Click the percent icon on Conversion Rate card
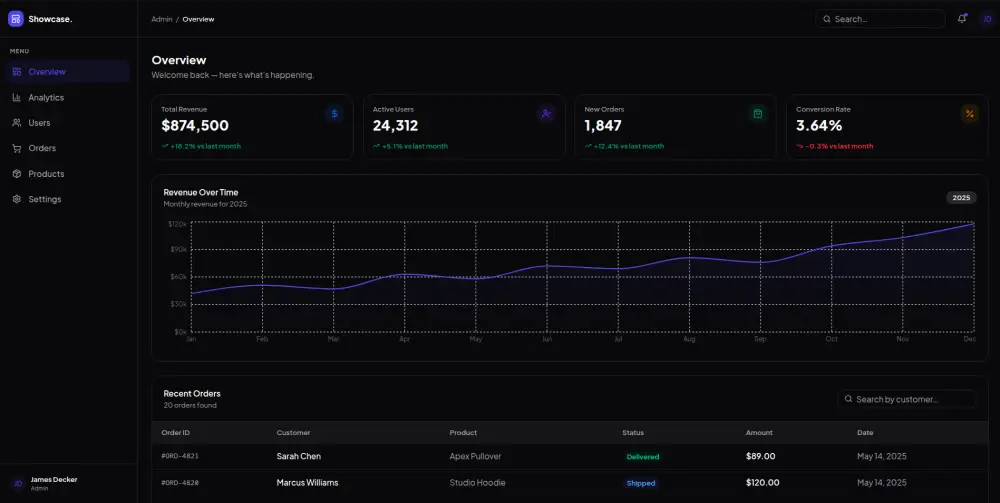This screenshot has width=1000, height=503. [969, 113]
